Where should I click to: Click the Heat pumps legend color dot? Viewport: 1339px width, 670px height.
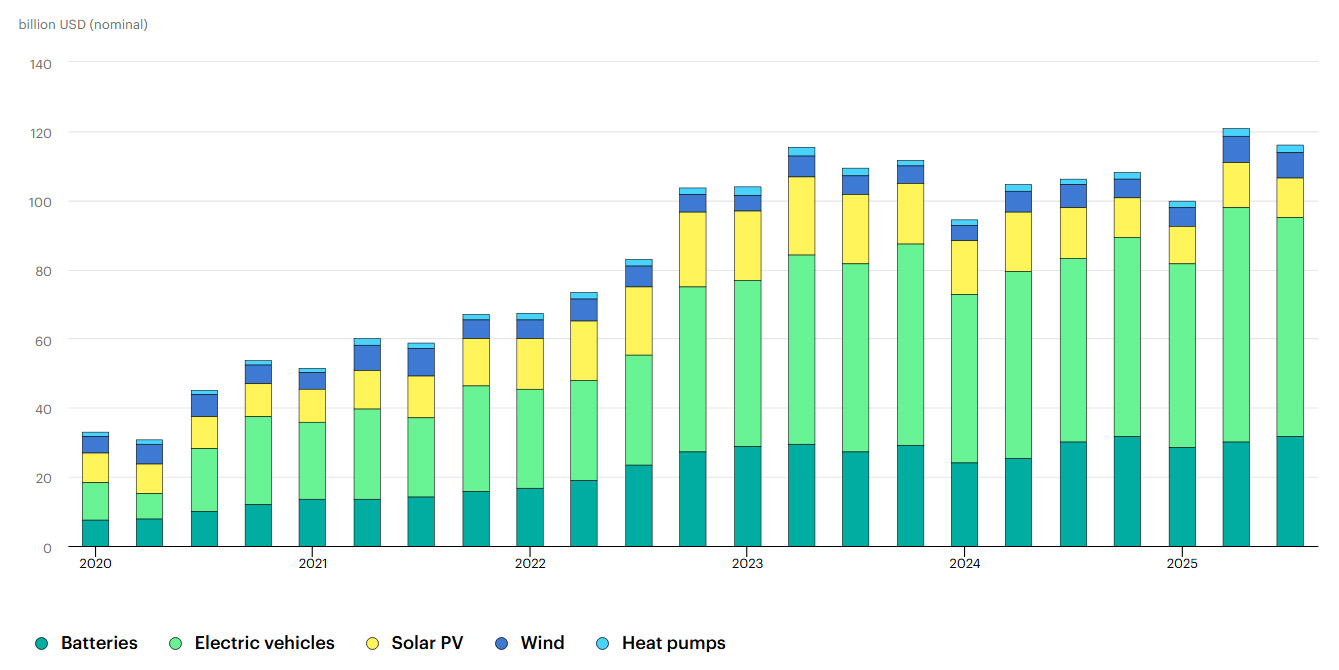click(x=602, y=644)
